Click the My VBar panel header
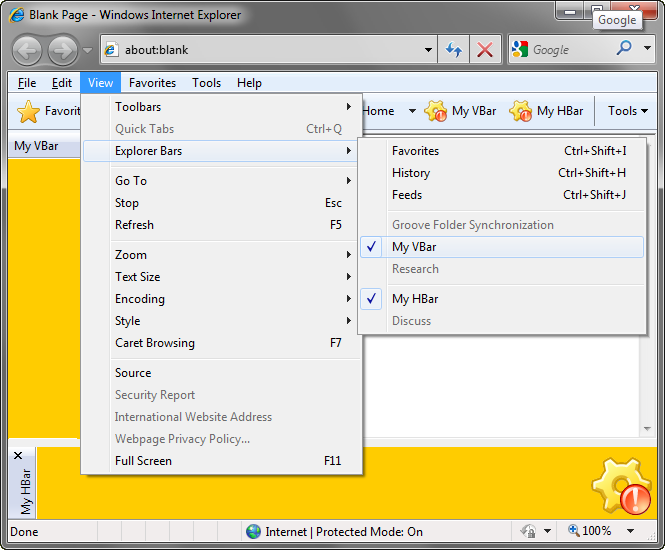The height and width of the screenshot is (550, 665). 44,146
